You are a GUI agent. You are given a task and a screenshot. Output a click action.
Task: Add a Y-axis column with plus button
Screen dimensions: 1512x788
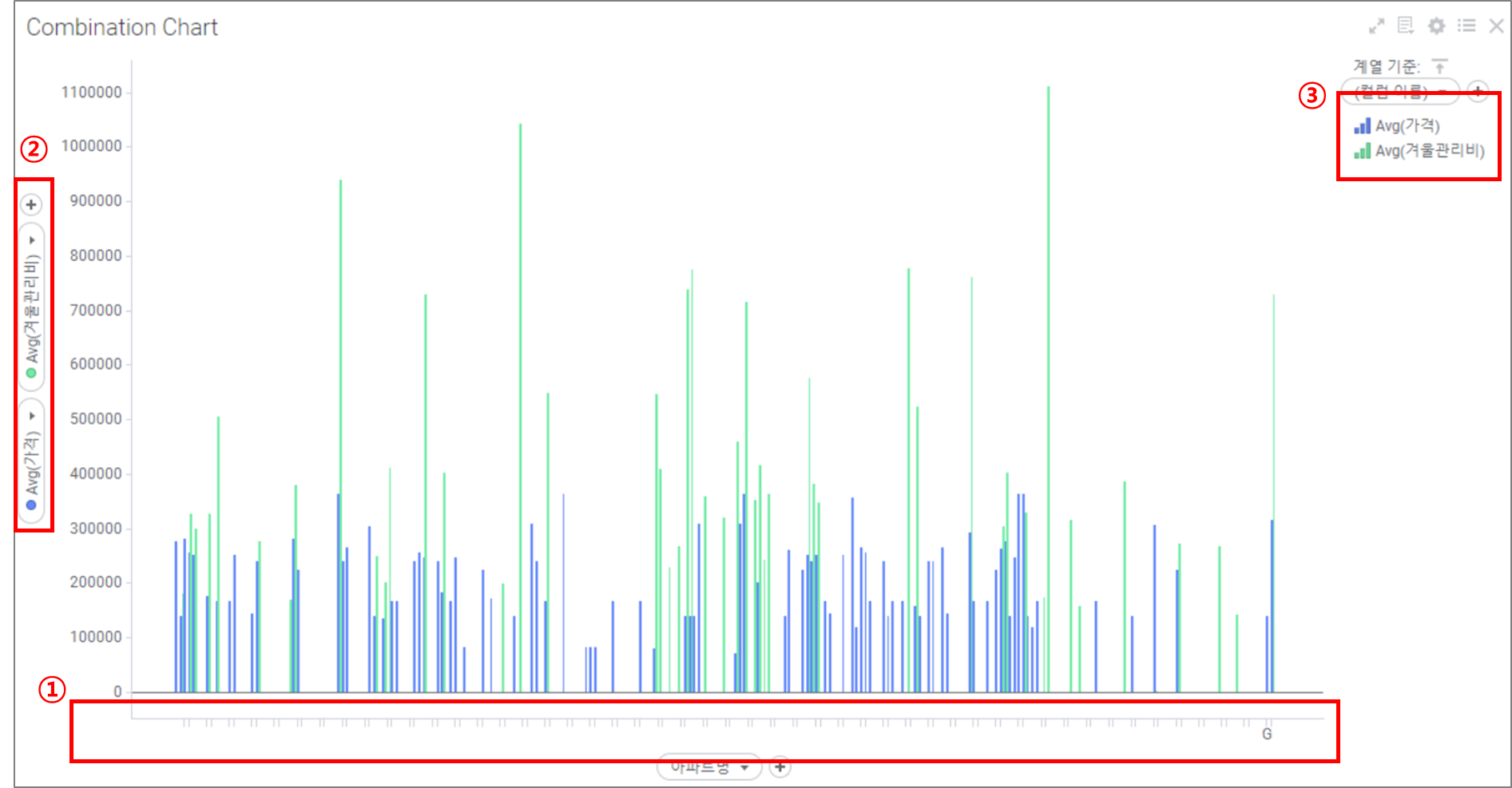(31, 205)
